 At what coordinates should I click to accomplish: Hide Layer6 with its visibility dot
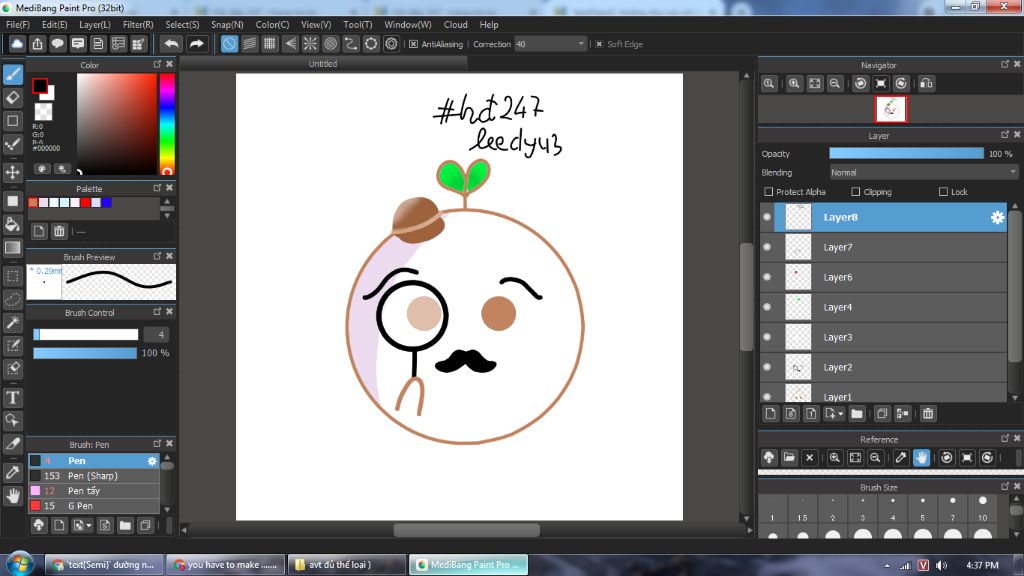click(x=767, y=278)
